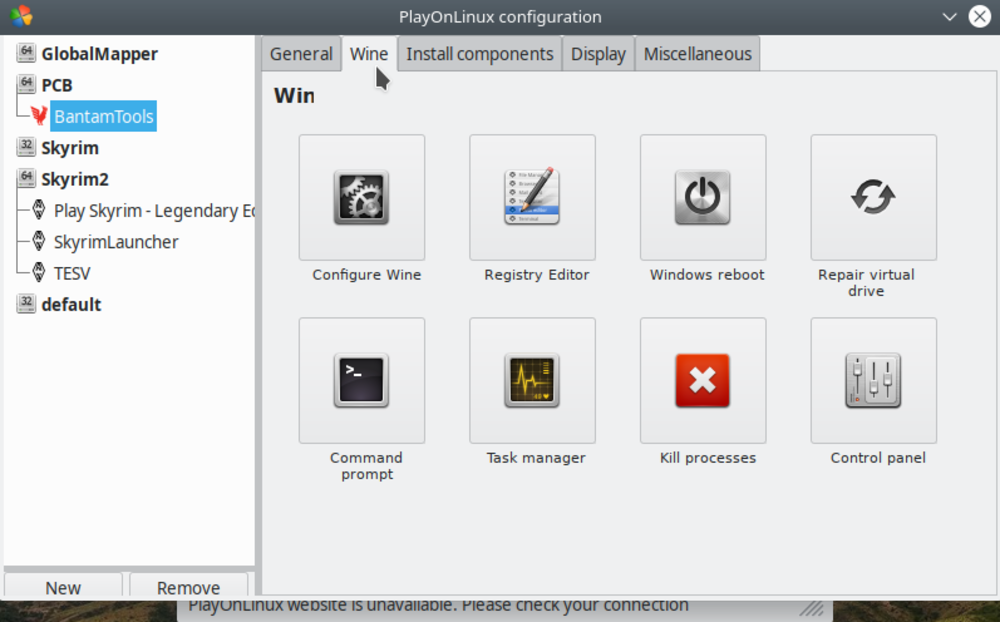This screenshot has width=1000, height=622.
Task: Click the red BantamTools bird icon
Action: point(39,115)
